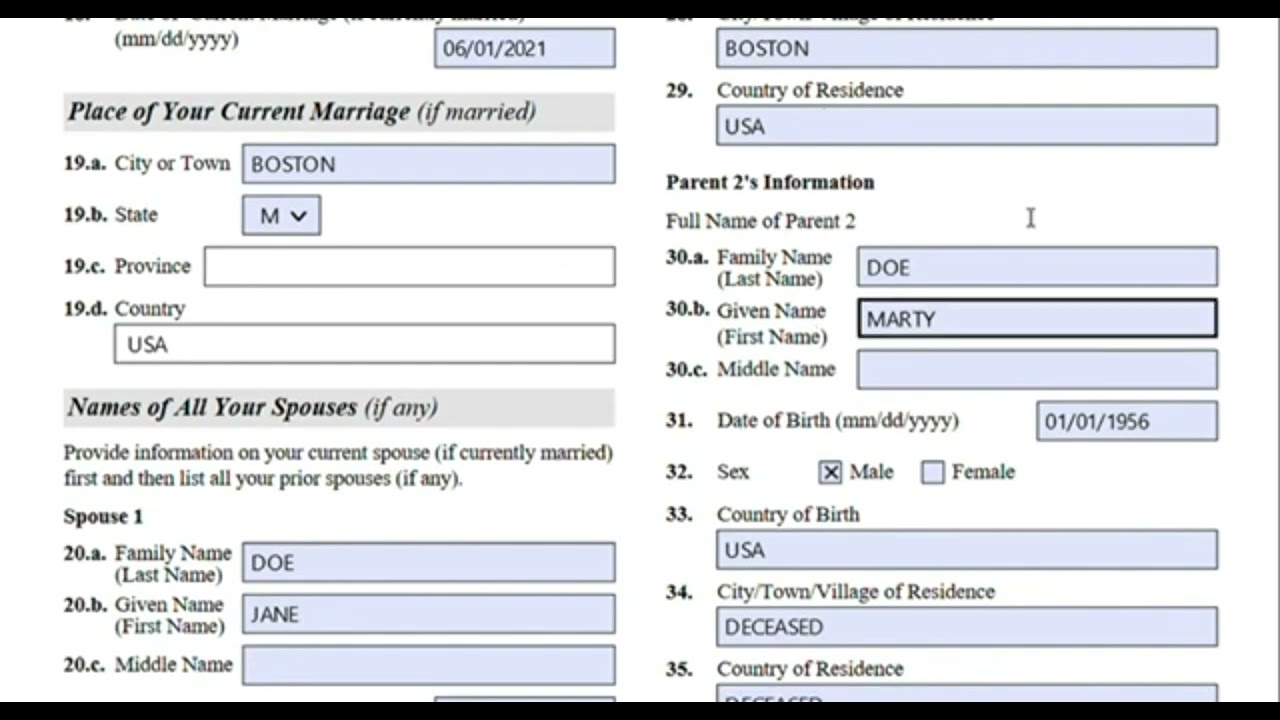
Task: Click the 'Names of All Your Spouses' heading
Action: [253, 407]
